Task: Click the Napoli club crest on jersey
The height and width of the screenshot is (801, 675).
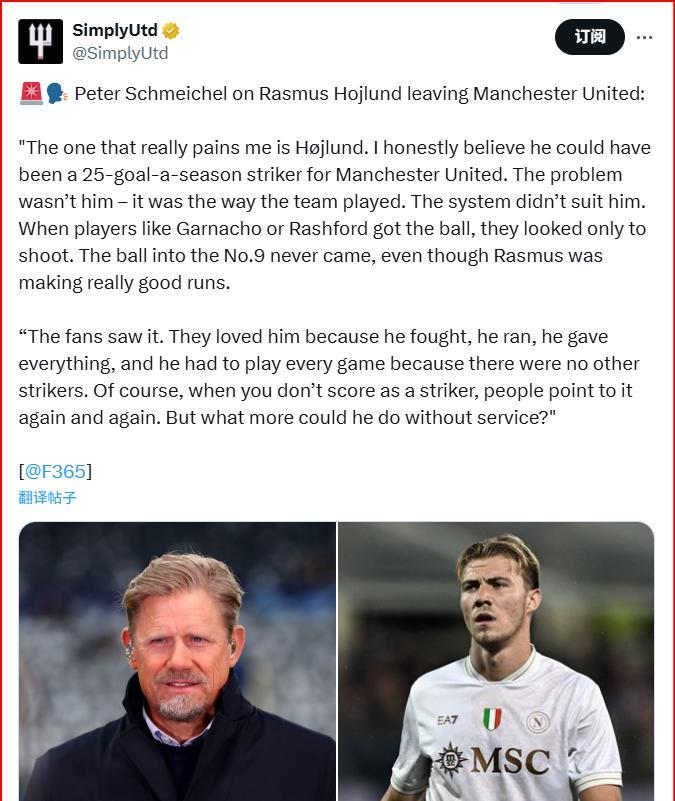Action: (x=537, y=722)
